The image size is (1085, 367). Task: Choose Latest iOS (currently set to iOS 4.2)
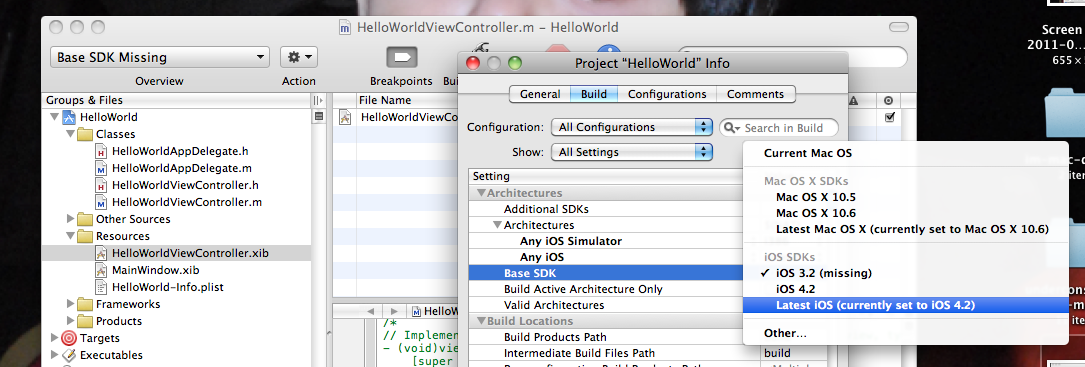coord(906,305)
